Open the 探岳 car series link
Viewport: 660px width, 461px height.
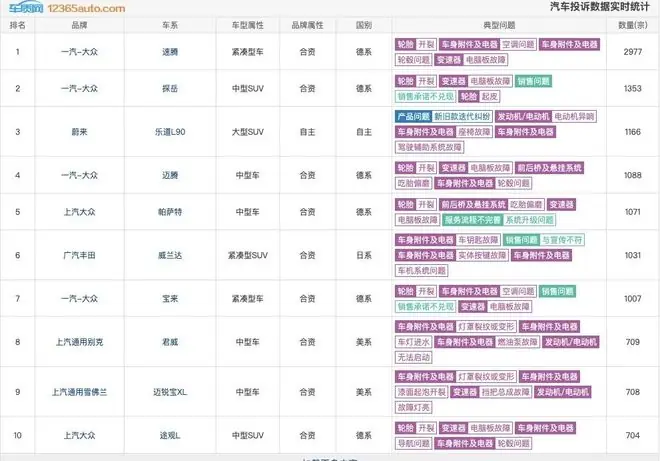pos(170,88)
